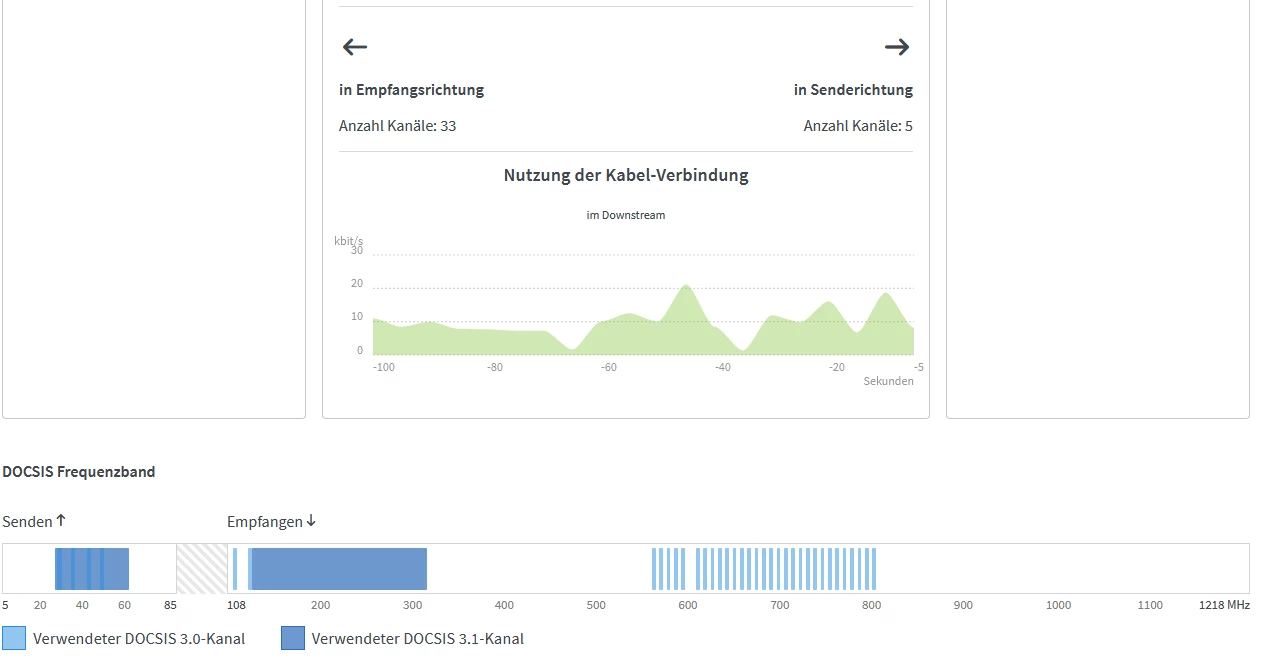Viewport: 1261px width, 667px height.
Task: Click 'Anzahl Kanäle: 33' text
Action: 398,126
